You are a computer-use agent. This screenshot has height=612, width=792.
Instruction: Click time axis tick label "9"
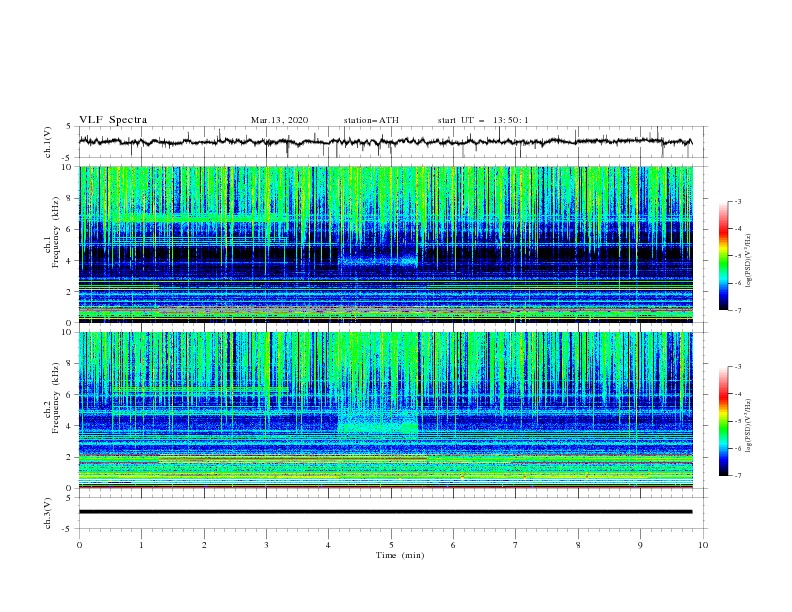pos(640,545)
